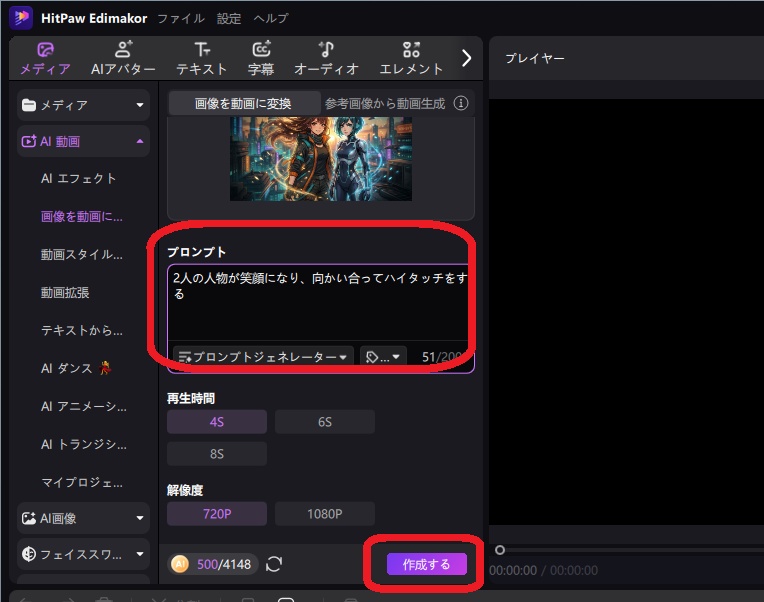Open the ヘルプ menu

pos(271,19)
